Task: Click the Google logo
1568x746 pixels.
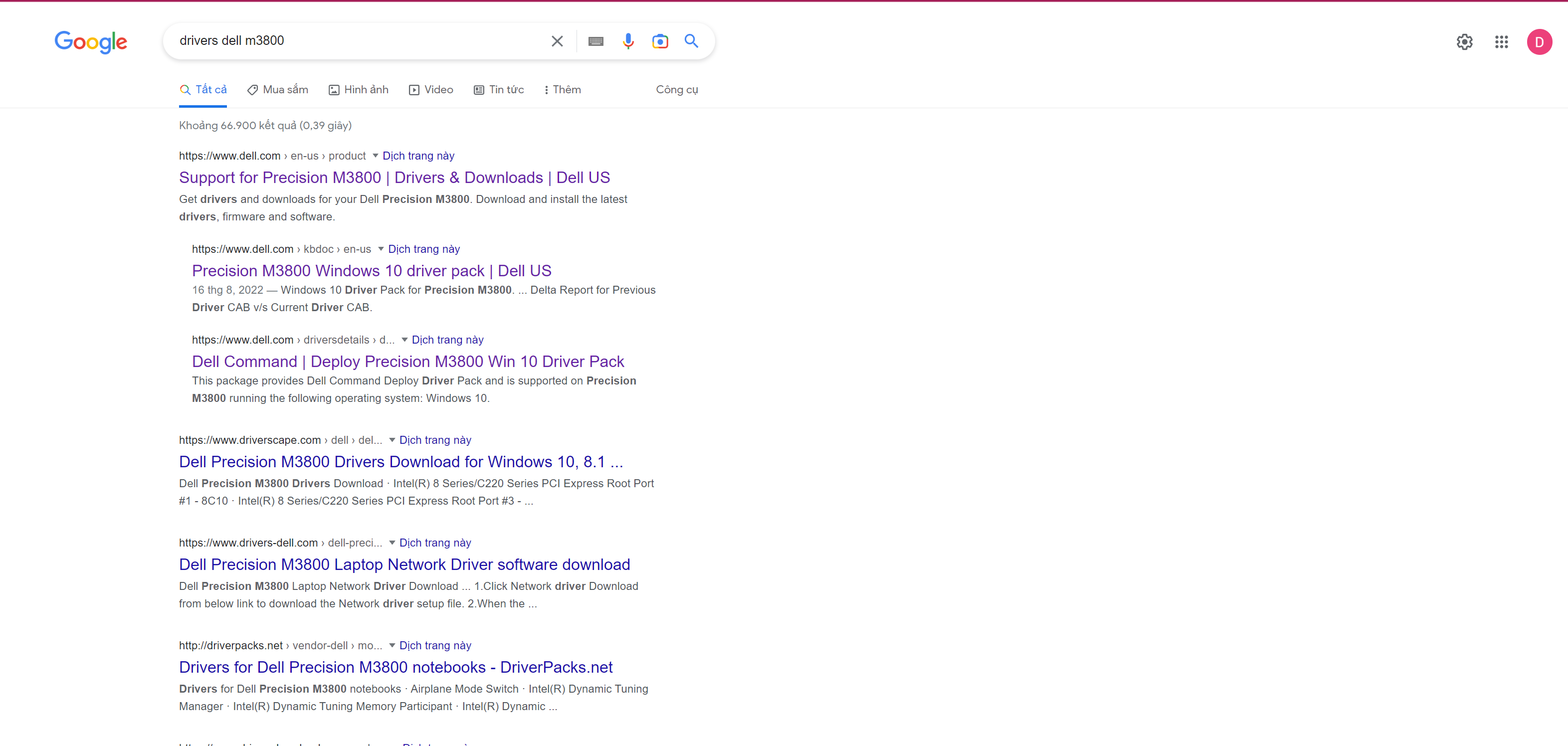Action: 91,41
